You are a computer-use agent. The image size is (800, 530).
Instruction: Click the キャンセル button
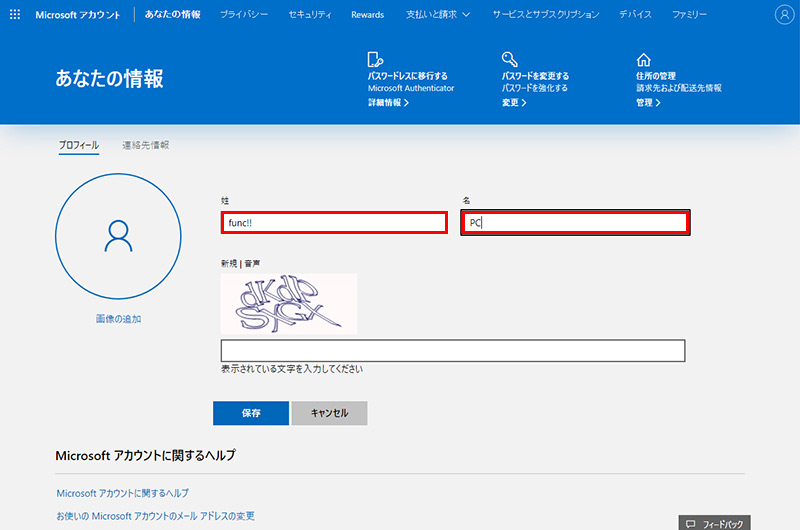point(329,413)
